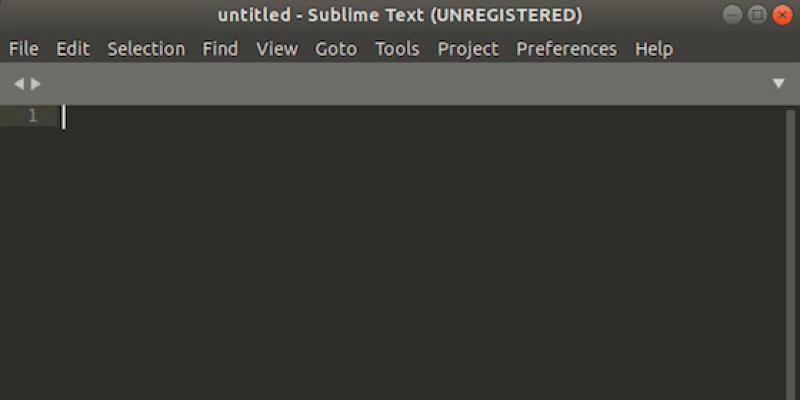Open the tab list dropdown triangle

779,84
